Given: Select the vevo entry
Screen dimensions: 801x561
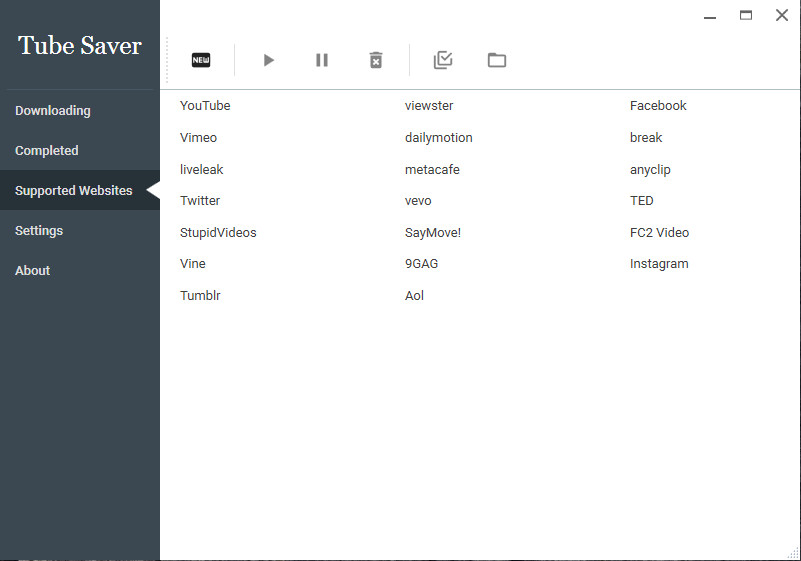Looking at the screenshot, I should tap(418, 201).
